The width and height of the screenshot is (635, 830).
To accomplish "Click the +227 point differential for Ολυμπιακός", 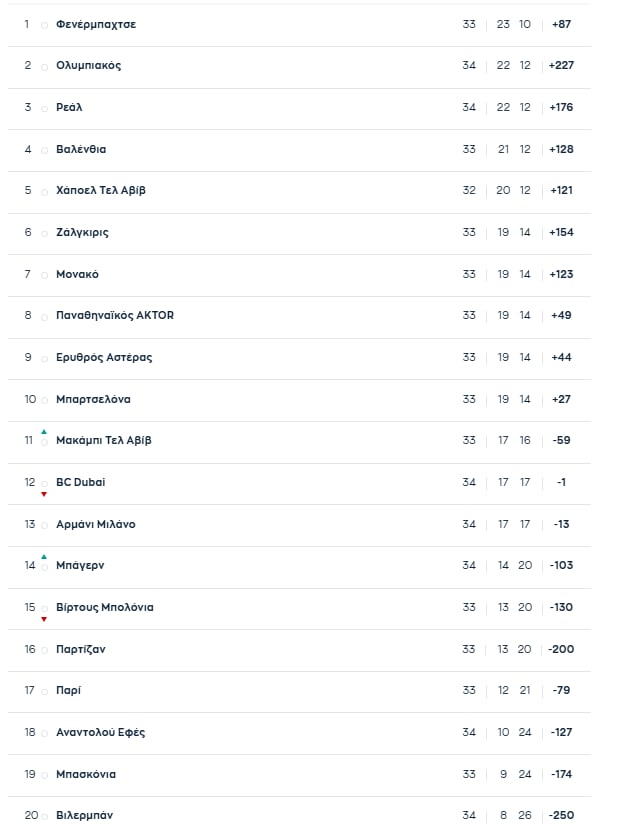I will 561,65.
